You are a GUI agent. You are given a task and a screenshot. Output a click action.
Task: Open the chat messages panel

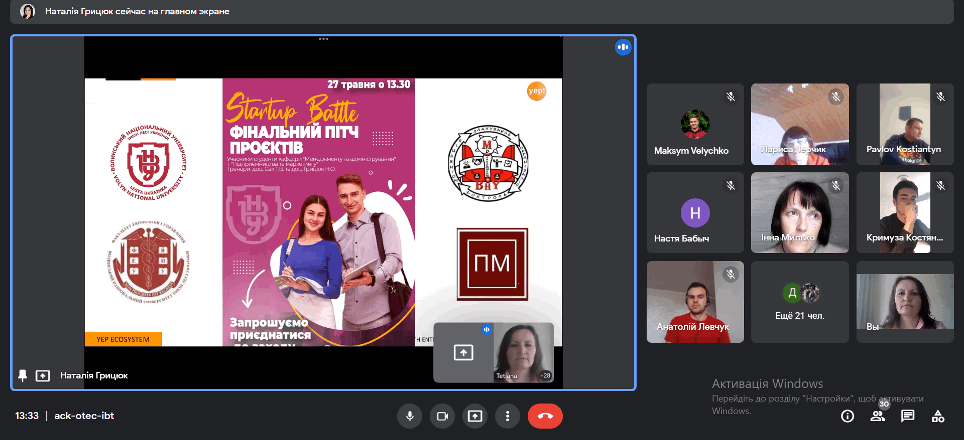tap(908, 416)
